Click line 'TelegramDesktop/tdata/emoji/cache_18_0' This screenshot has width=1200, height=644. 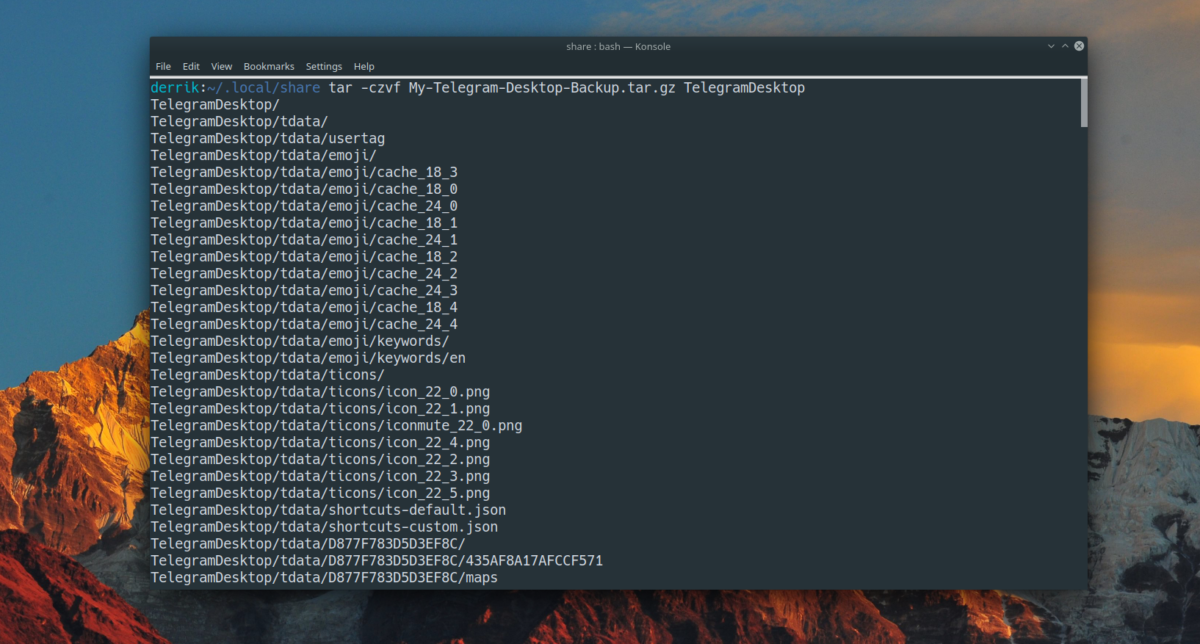click(x=304, y=189)
